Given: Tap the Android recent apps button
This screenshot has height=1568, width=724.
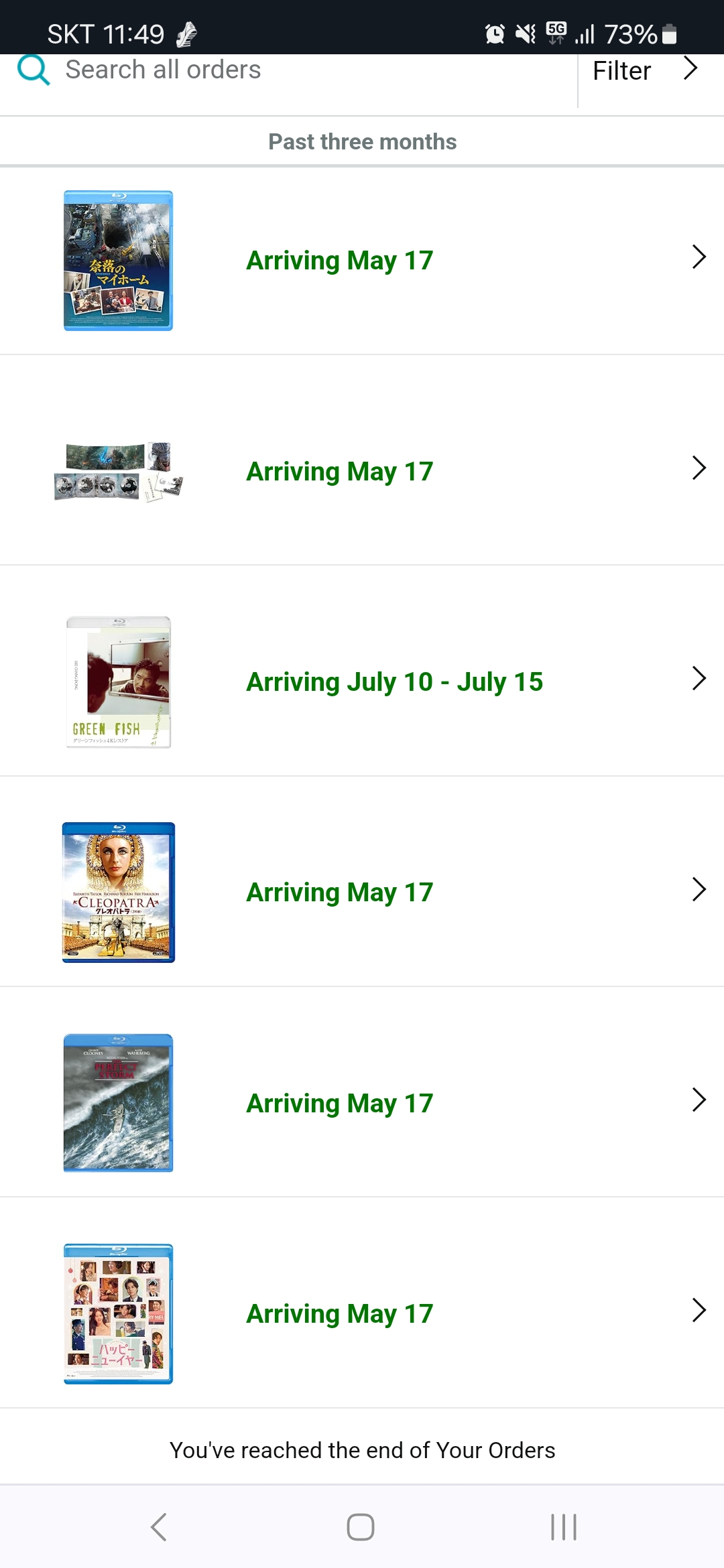Looking at the screenshot, I should (563, 1527).
